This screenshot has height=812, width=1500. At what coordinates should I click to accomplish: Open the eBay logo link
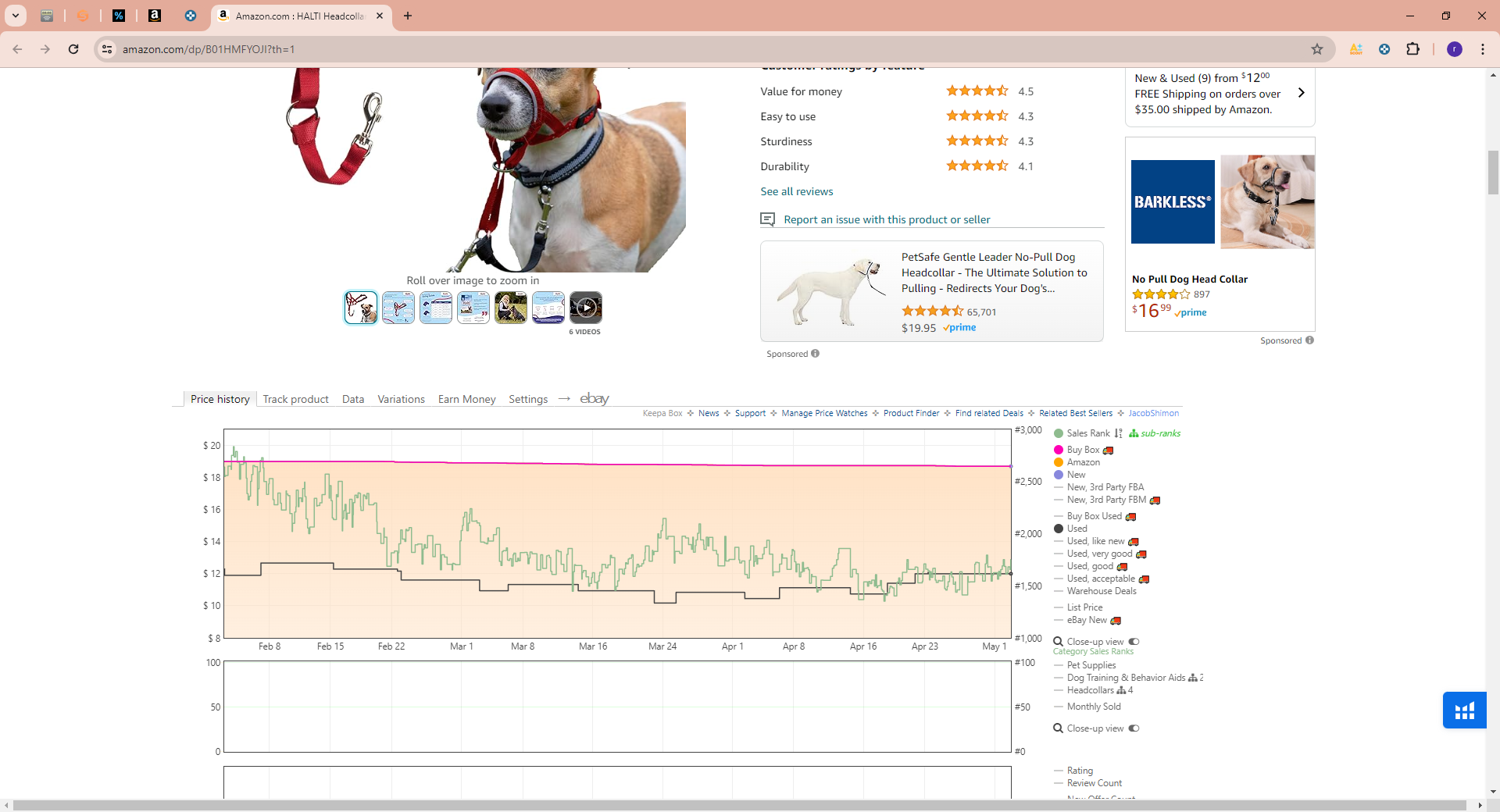(x=595, y=399)
